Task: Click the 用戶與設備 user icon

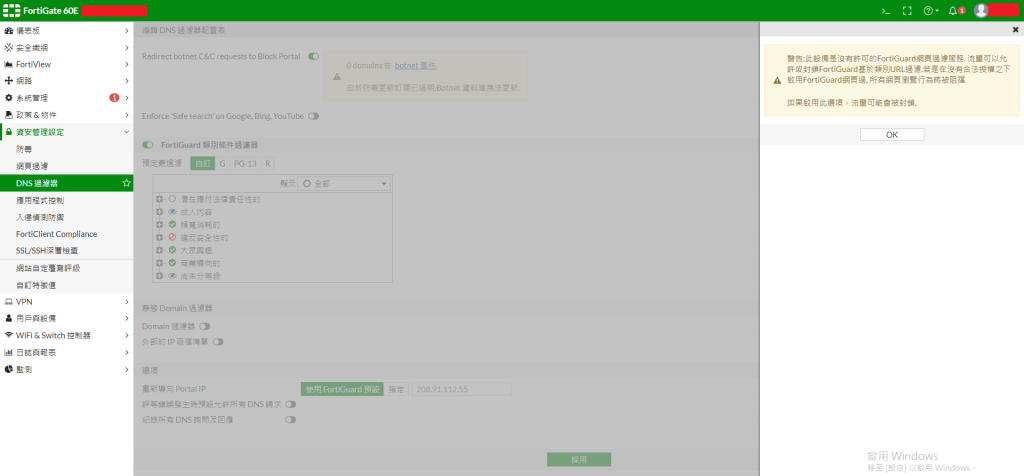Action: [8, 319]
